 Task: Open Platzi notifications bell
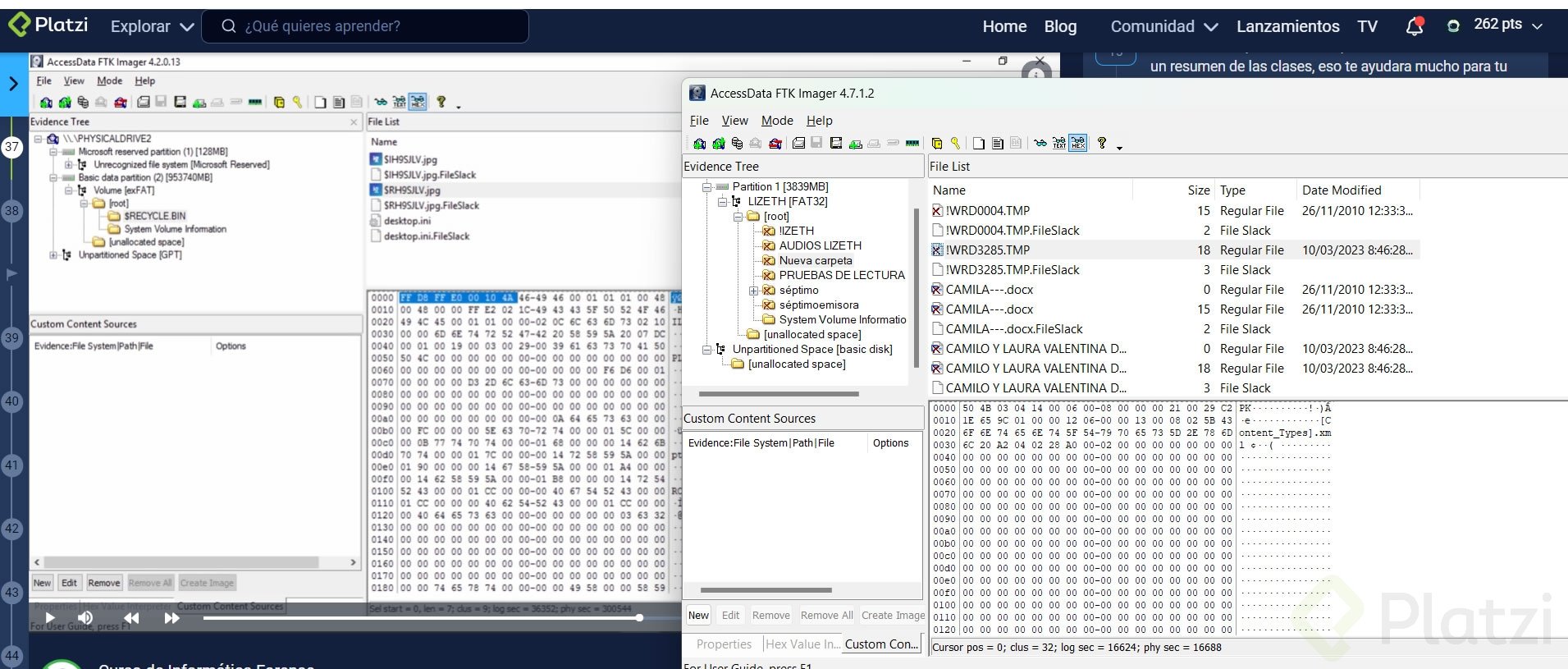click(x=1415, y=26)
